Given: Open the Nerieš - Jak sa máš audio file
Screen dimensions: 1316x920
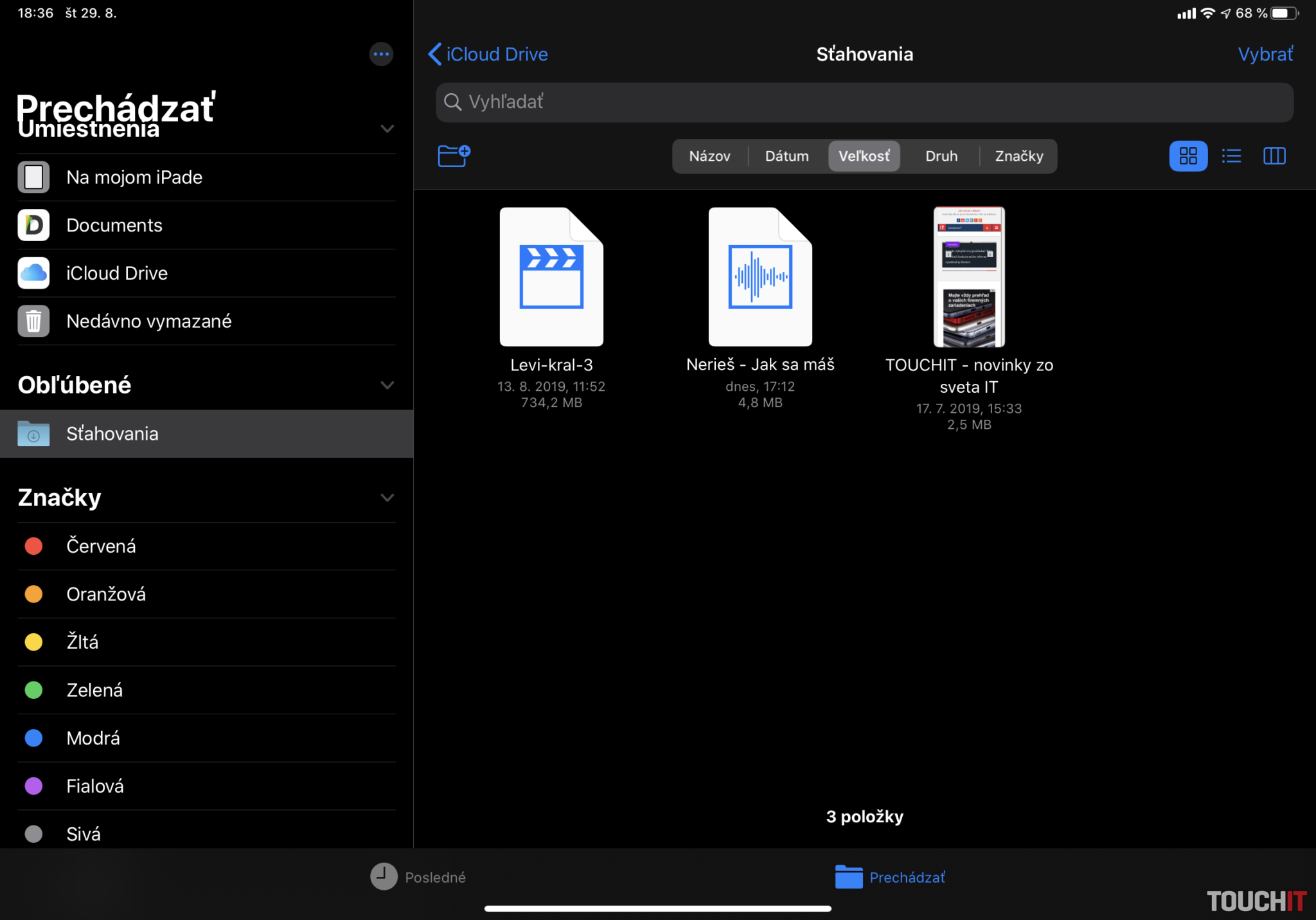Looking at the screenshot, I should pos(760,278).
